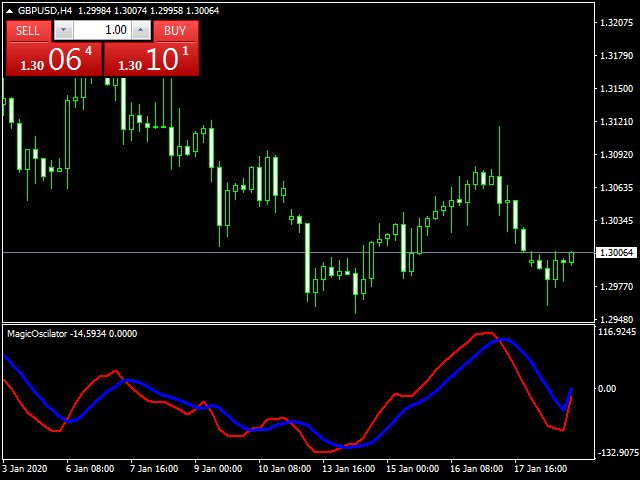This screenshot has height=480, width=640.
Task: Increase lot volume with the up arrow
Action: (x=141, y=30)
